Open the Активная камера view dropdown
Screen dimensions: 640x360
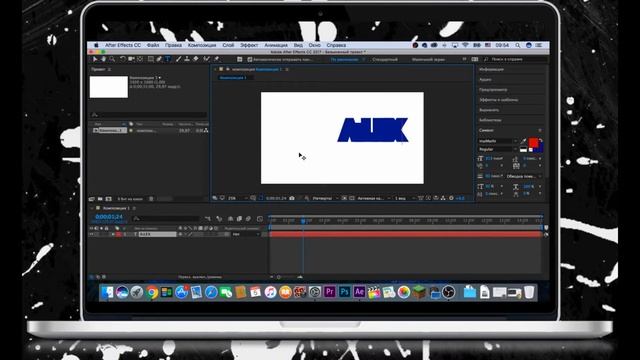point(374,198)
